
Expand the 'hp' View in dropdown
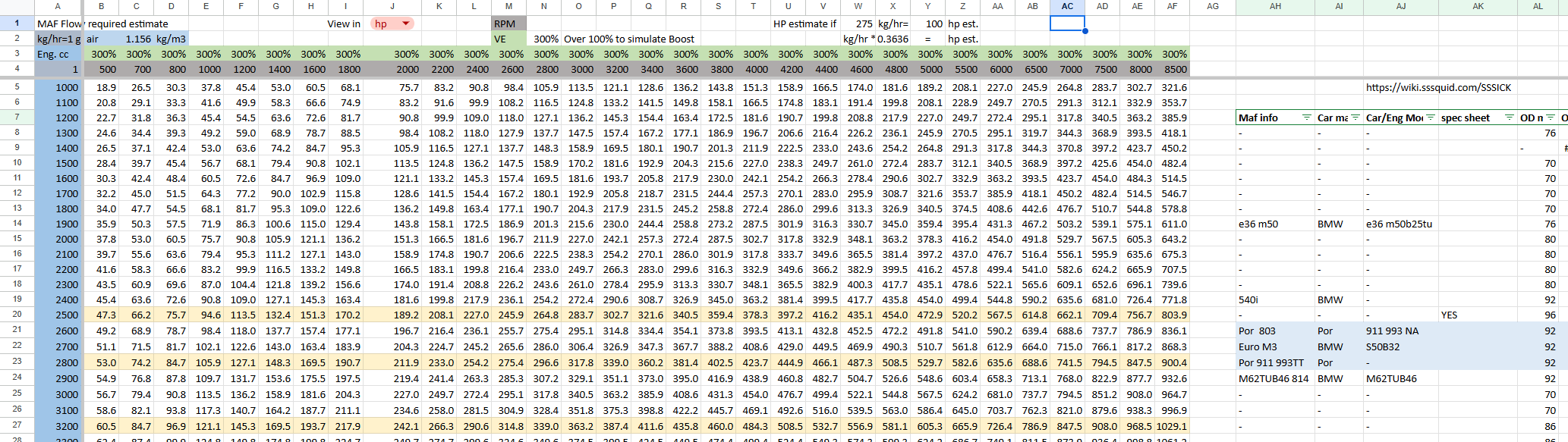tap(406, 24)
